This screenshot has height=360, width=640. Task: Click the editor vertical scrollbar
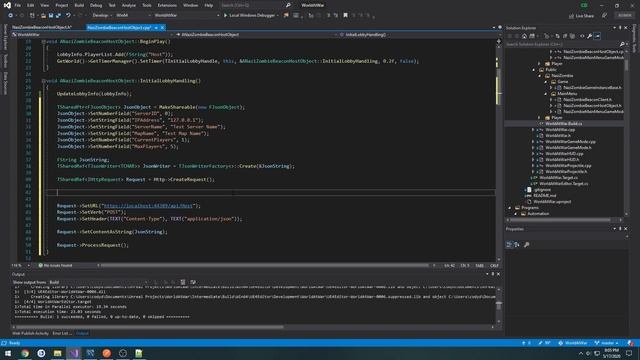click(499, 151)
